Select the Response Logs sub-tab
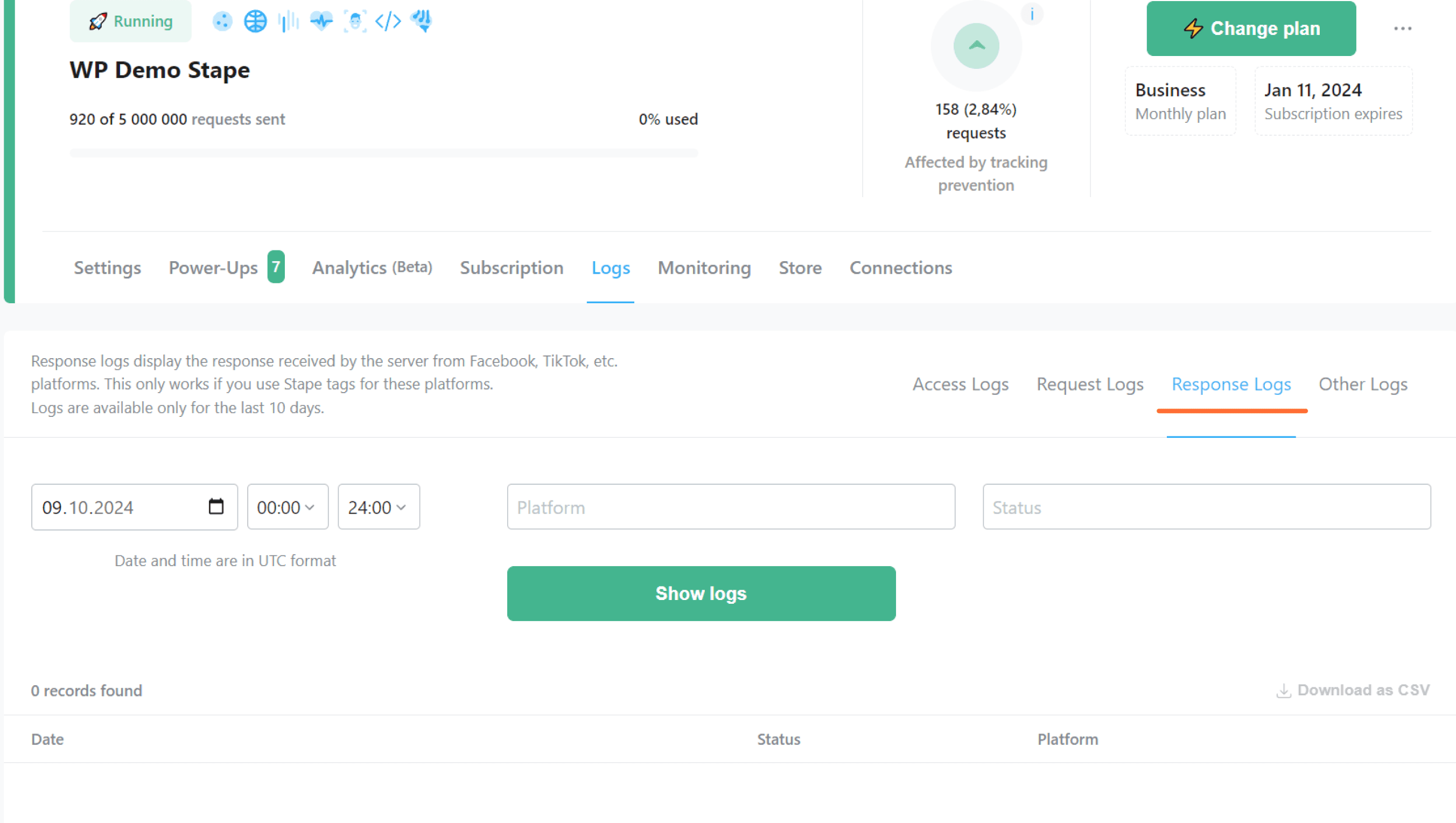Viewport: 1456px width, 823px height. pos(1231,385)
